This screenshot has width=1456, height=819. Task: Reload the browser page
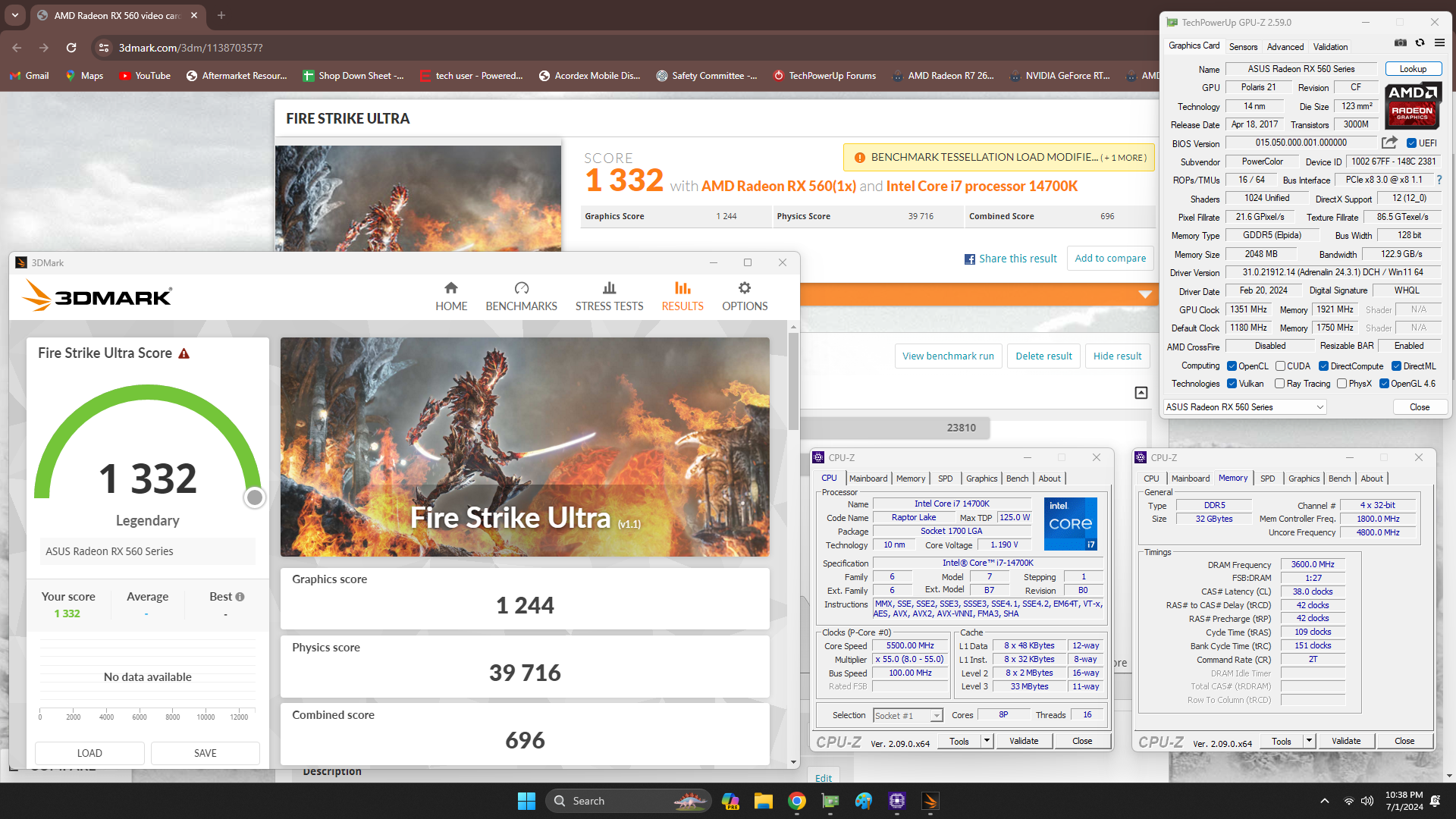[x=71, y=48]
